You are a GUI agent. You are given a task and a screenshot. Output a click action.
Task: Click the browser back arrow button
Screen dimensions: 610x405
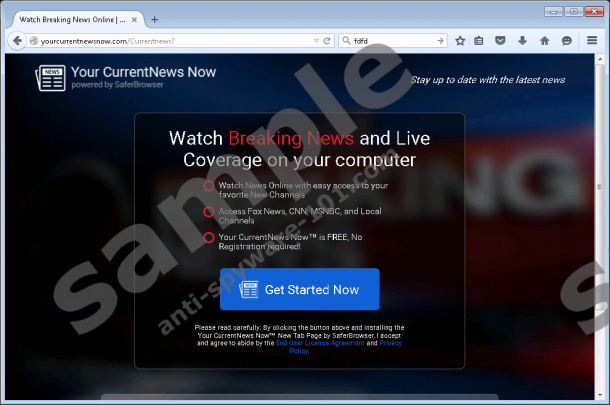[x=16, y=41]
